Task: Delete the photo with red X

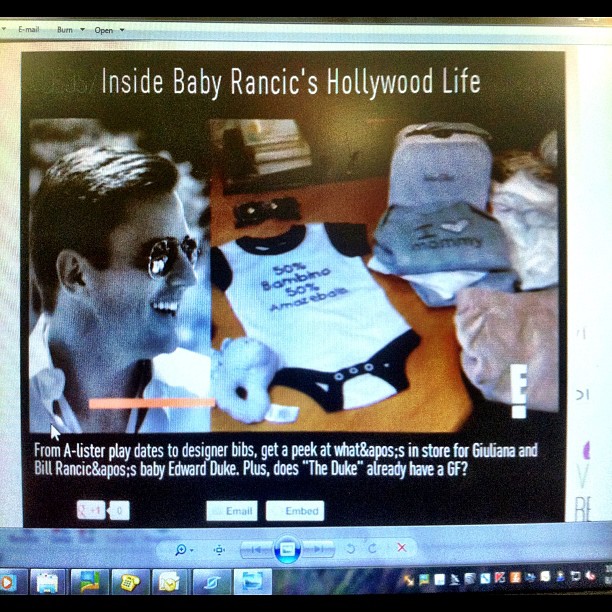Action: (402, 548)
